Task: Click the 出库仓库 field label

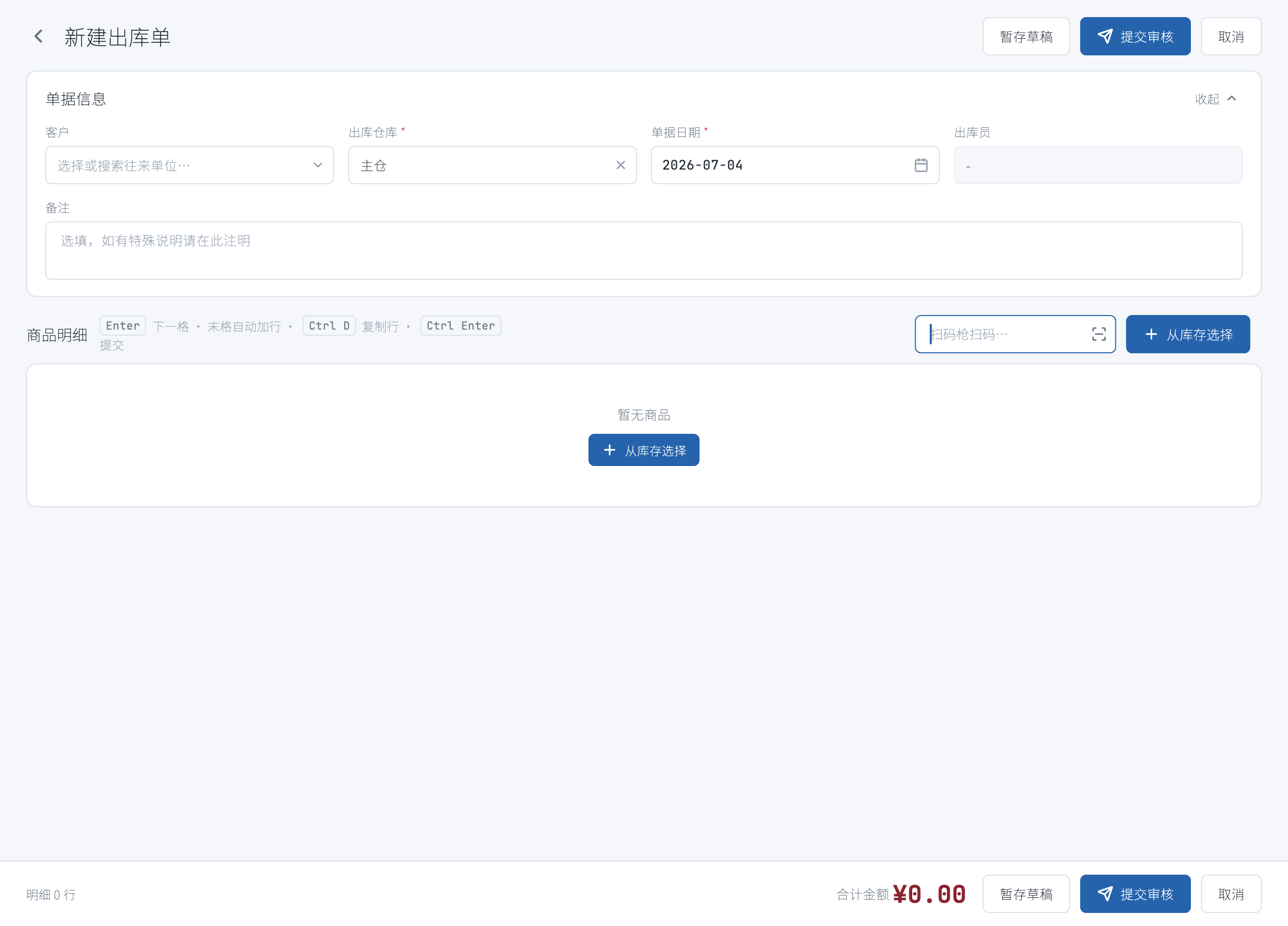Action: (373, 132)
